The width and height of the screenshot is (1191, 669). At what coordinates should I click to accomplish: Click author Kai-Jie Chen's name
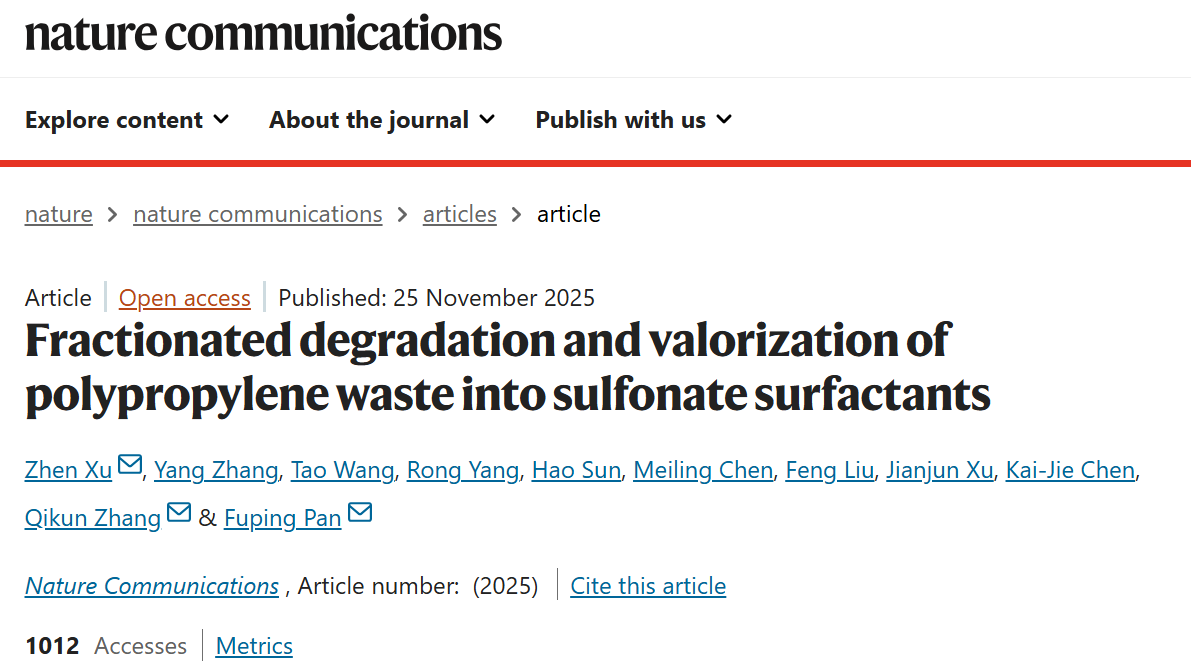click(x=1070, y=470)
